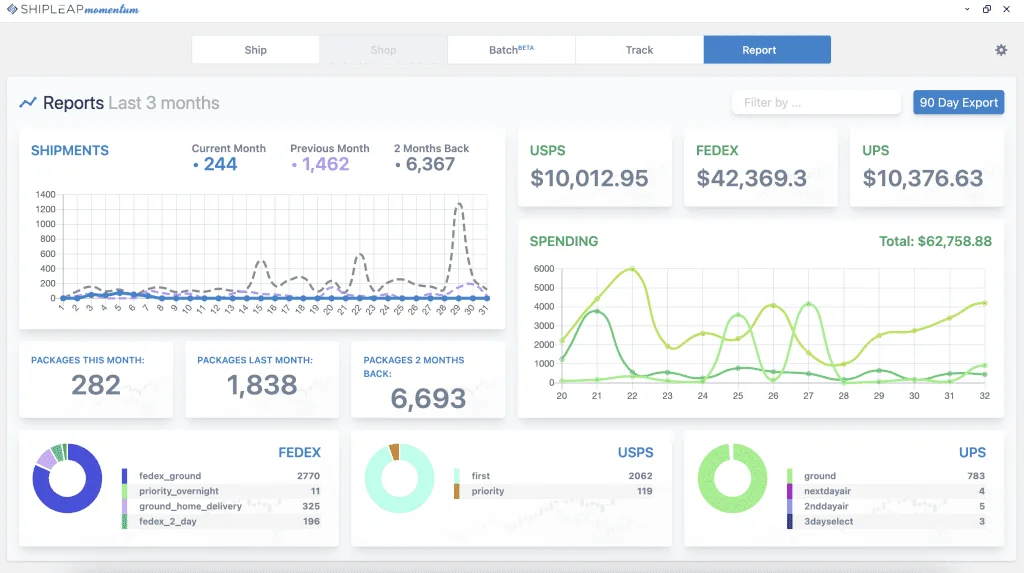Click the Total: $62,758.88 label
The image size is (1024, 573).
pyautogui.click(x=935, y=241)
